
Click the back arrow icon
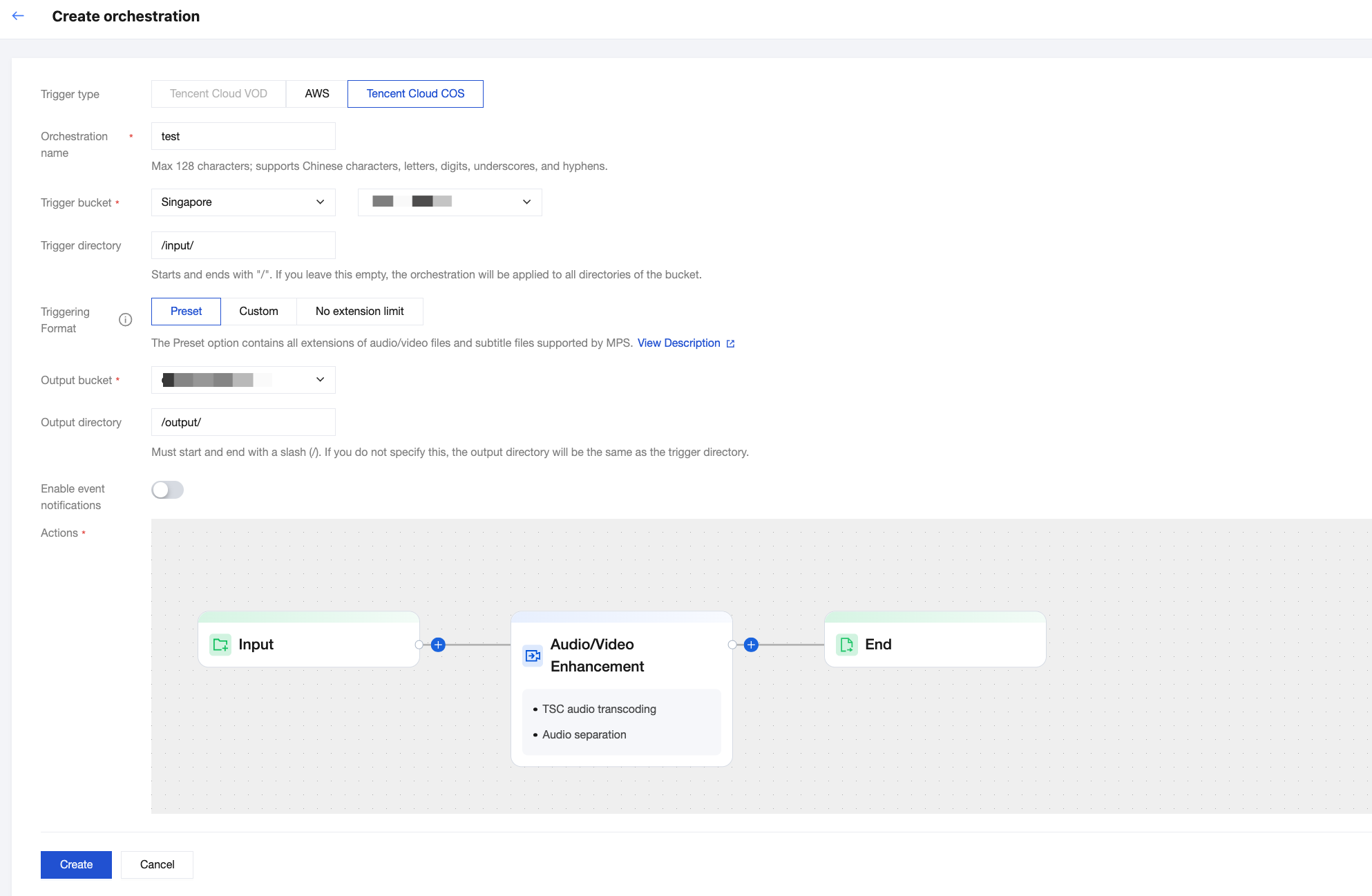(19, 16)
